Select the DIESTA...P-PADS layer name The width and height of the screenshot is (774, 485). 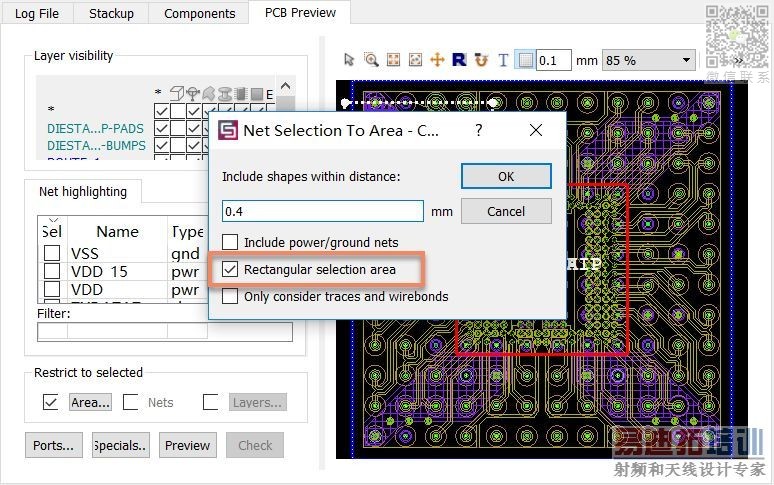[x=95, y=128]
